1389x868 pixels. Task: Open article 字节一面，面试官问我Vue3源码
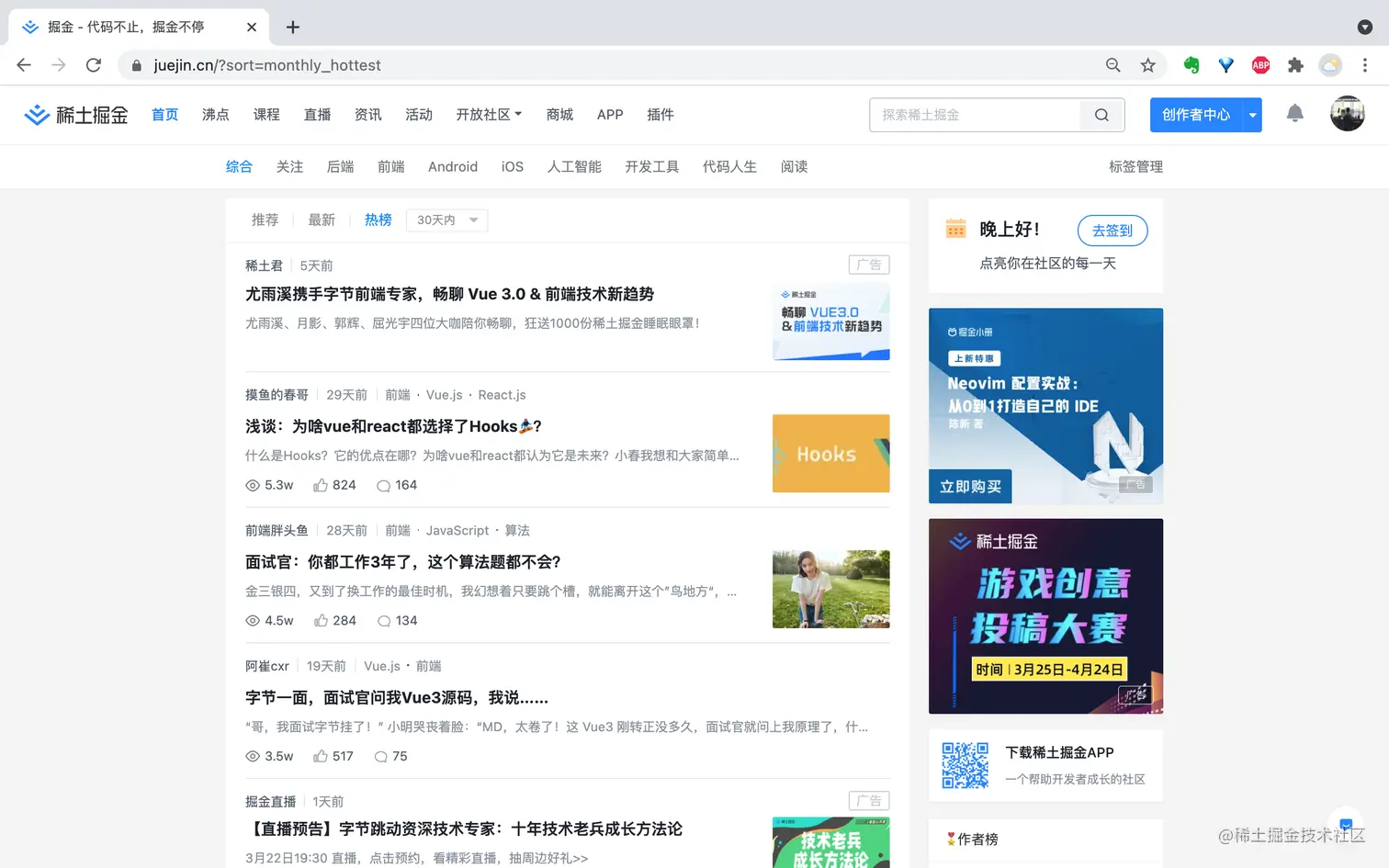coord(397,698)
